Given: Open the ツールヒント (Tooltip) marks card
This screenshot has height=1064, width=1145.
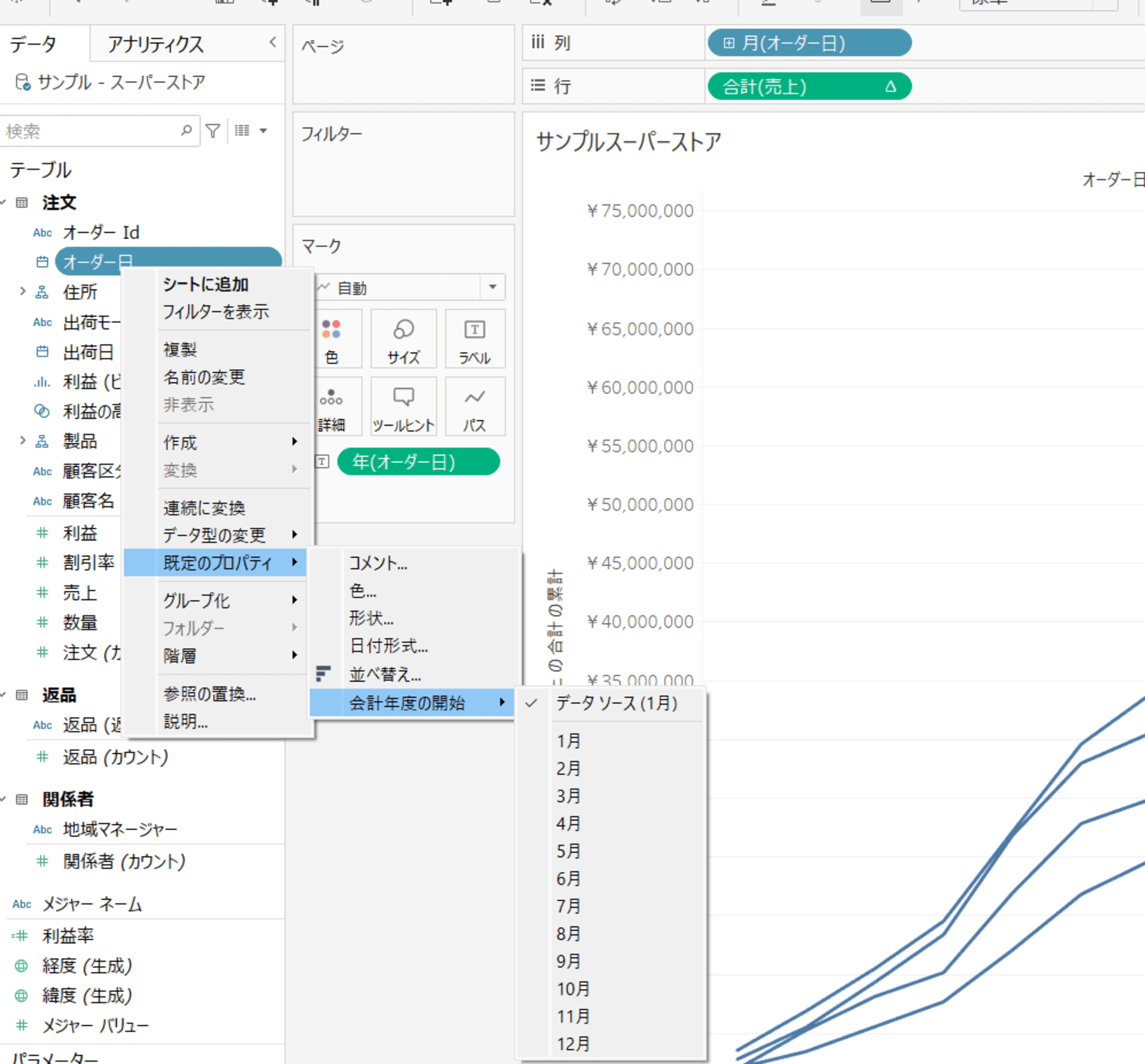Looking at the screenshot, I should tap(404, 407).
